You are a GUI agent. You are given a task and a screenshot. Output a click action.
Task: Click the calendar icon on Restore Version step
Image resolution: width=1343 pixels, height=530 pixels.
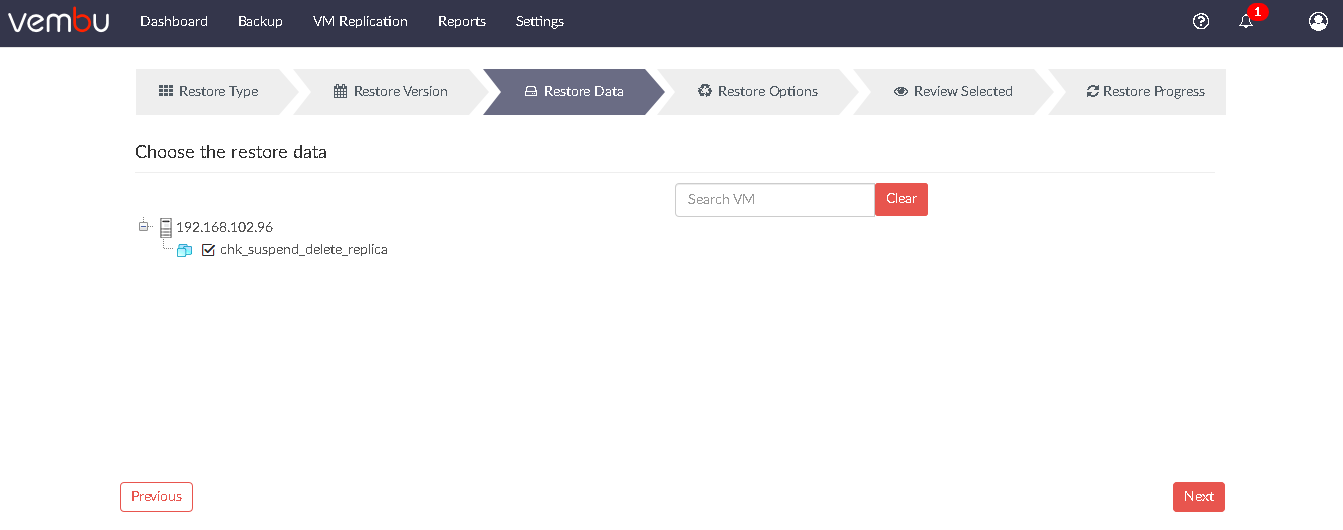[340, 91]
